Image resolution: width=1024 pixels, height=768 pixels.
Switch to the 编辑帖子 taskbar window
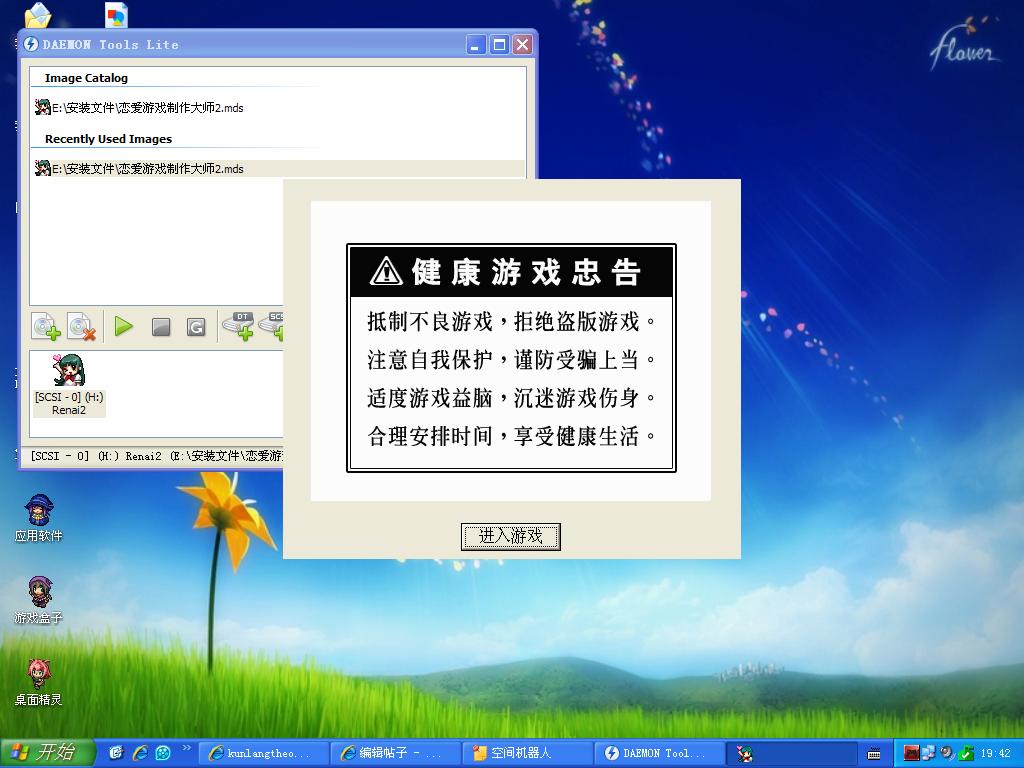coord(395,753)
